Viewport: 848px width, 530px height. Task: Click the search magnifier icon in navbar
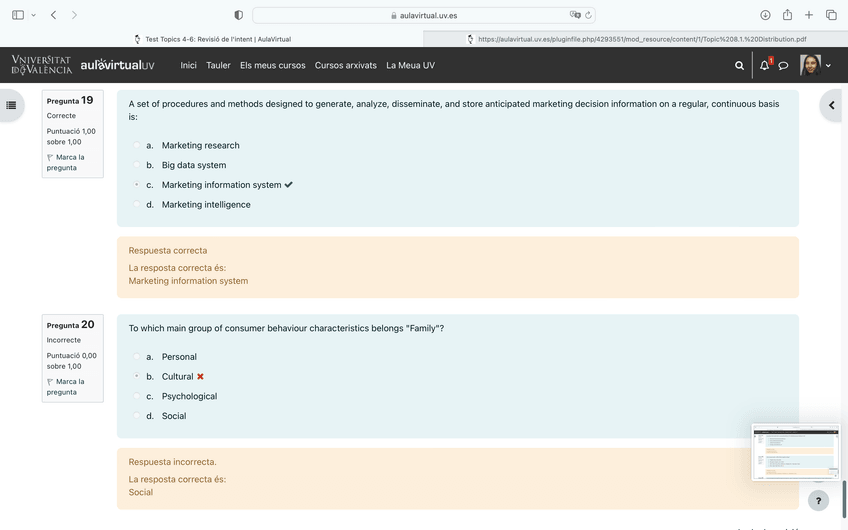739,66
